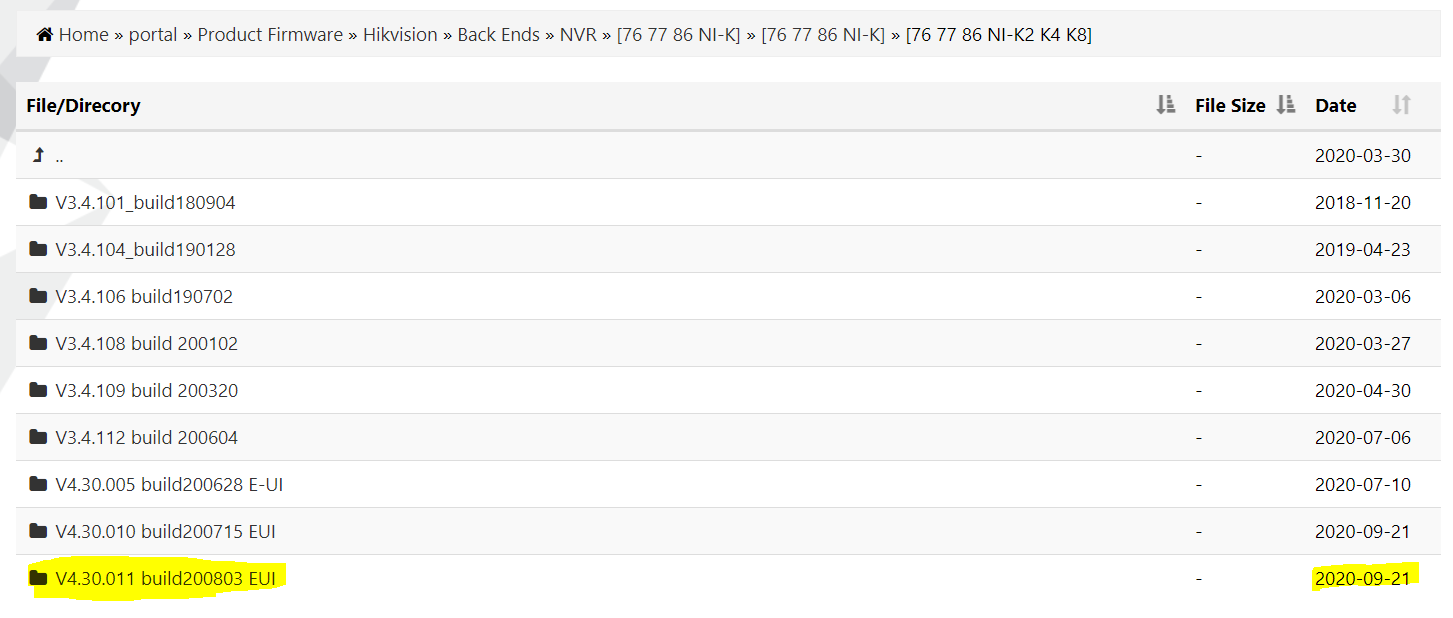Click folder icon for V4.30.005 build200628 E-UI
Image resolution: width=1453 pixels, height=618 pixels.
[39, 484]
